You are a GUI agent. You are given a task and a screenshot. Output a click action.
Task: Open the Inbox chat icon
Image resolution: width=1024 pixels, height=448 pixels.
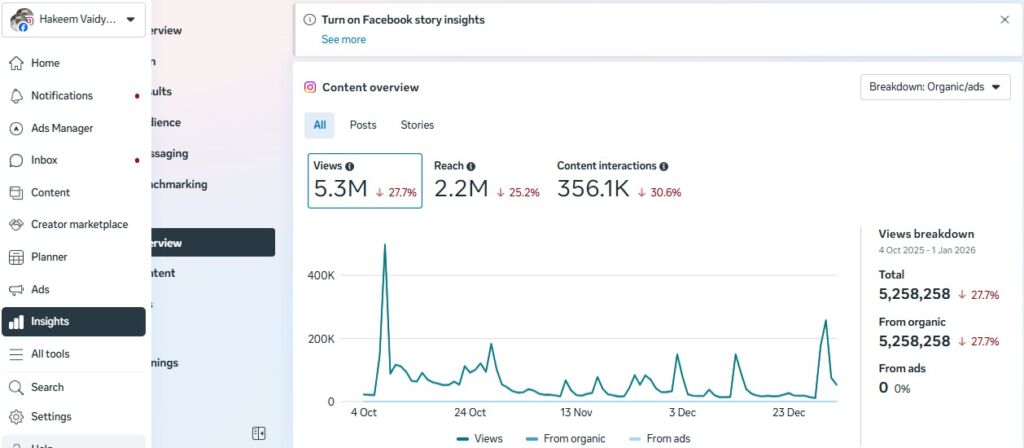[x=16, y=160]
